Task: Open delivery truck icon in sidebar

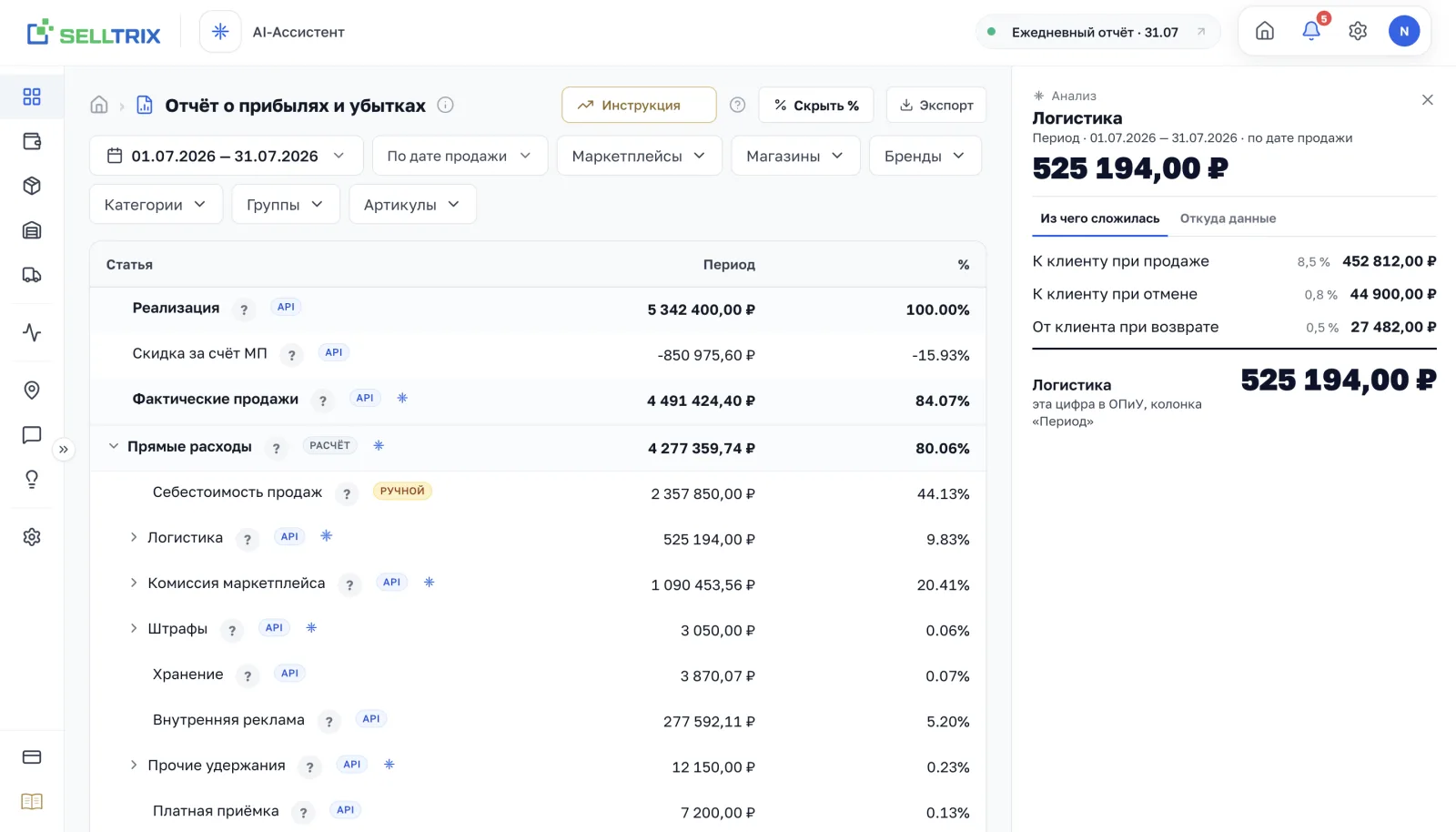Action: tap(32, 275)
